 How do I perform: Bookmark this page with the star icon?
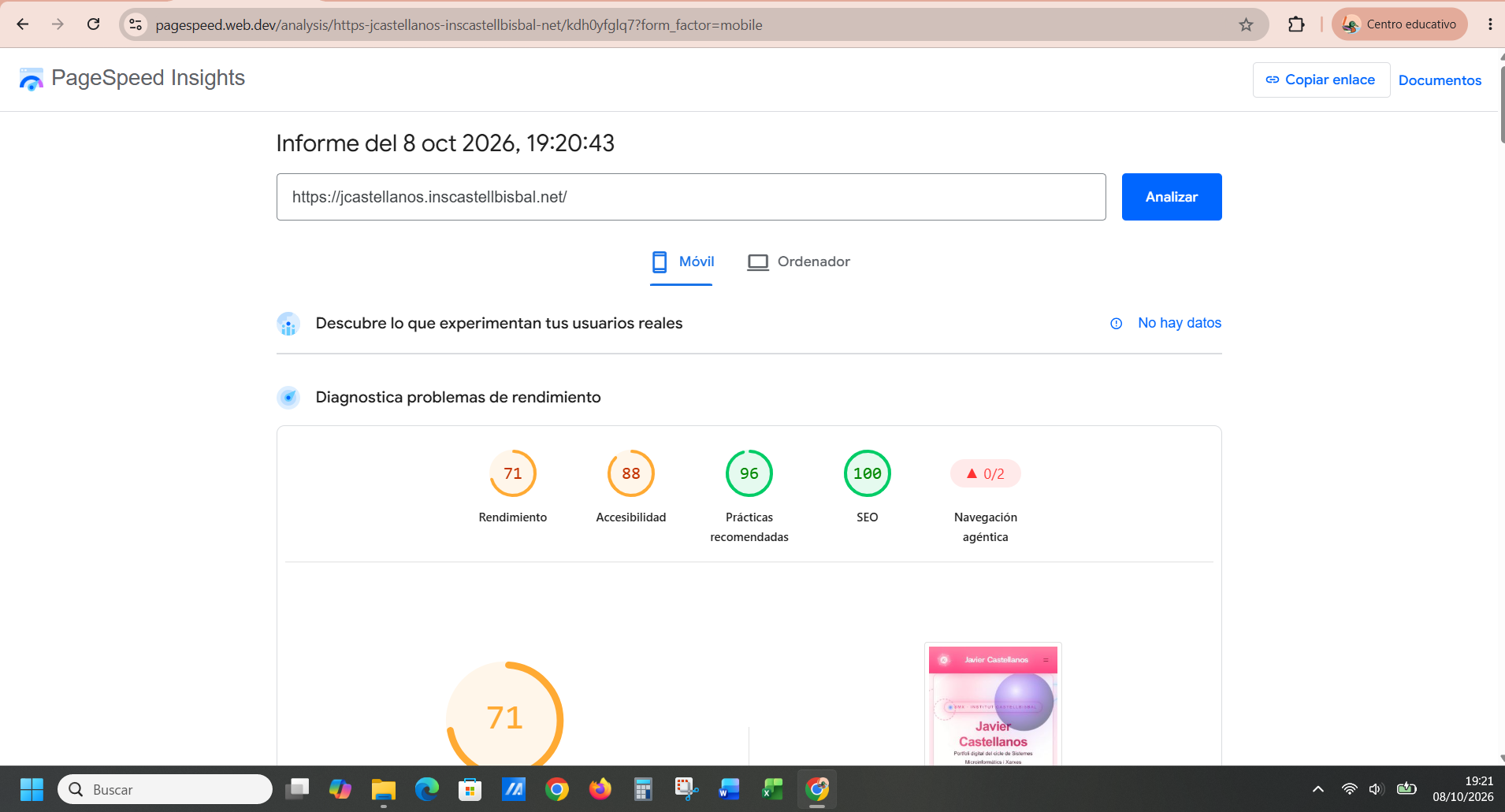pyautogui.click(x=1246, y=24)
